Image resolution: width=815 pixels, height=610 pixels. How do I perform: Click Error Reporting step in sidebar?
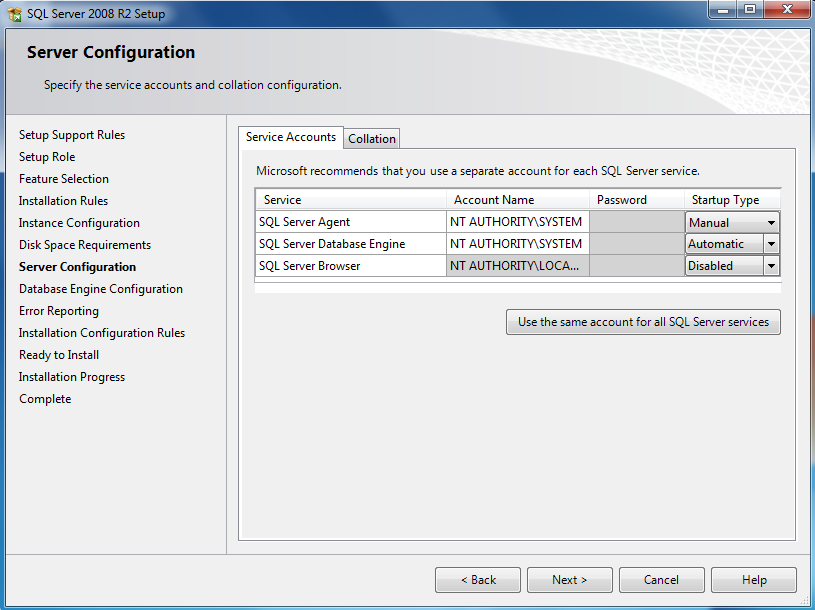coord(59,311)
